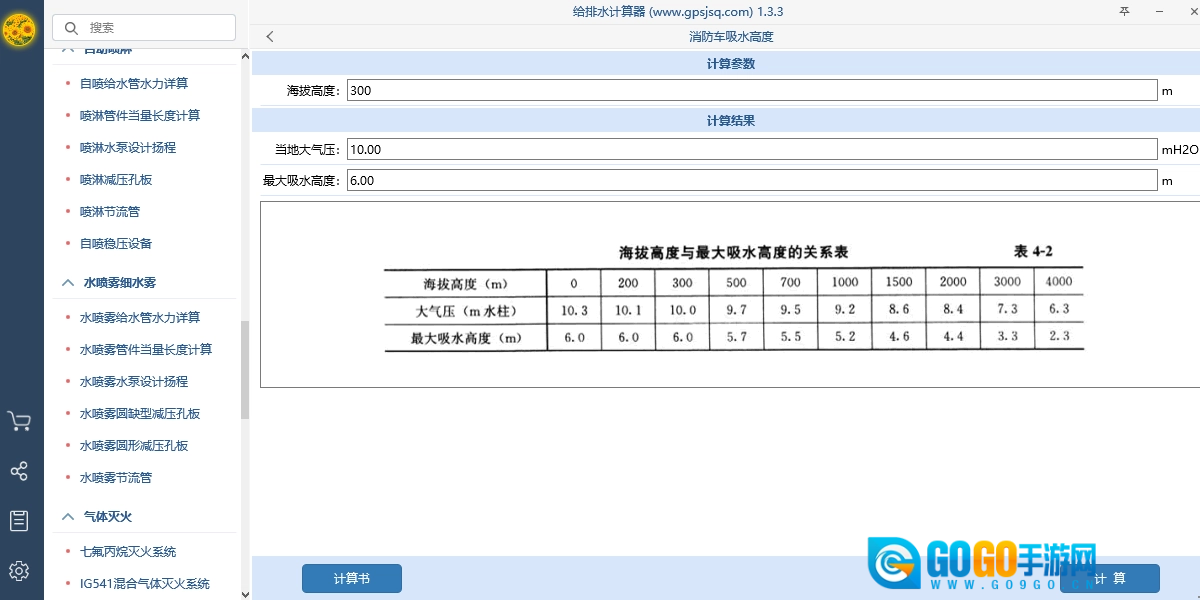Click the sidebar scroll down arrow
The image size is (1200, 600).
(x=245, y=594)
